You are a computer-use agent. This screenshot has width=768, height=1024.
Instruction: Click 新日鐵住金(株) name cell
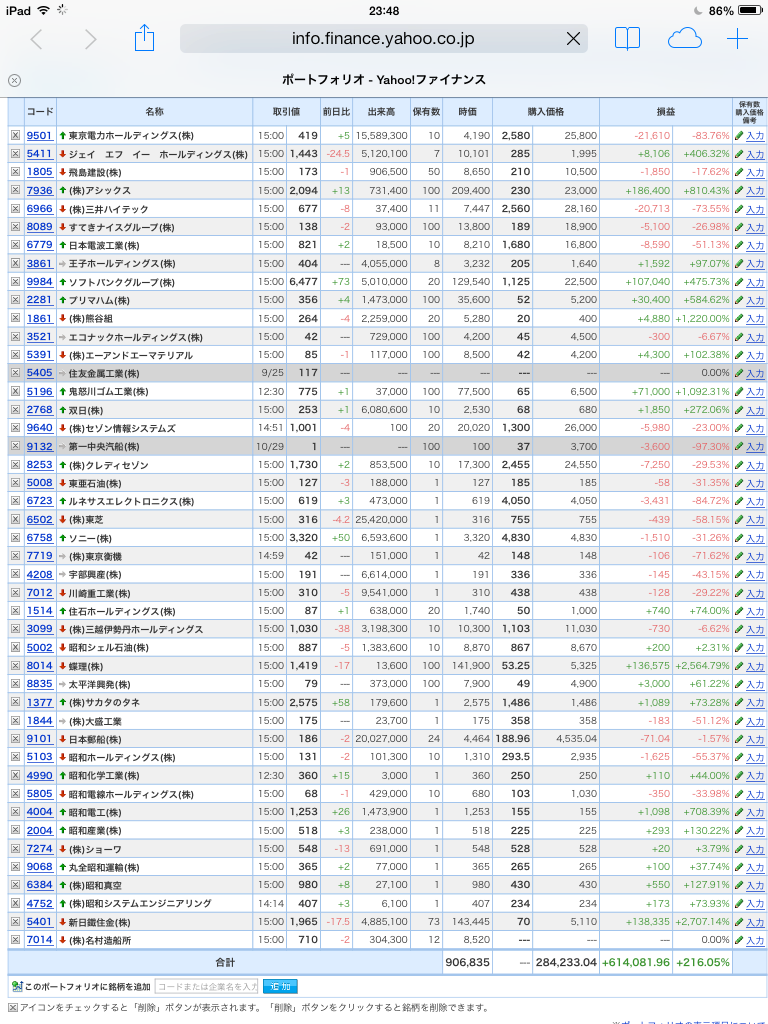click(155, 922)
